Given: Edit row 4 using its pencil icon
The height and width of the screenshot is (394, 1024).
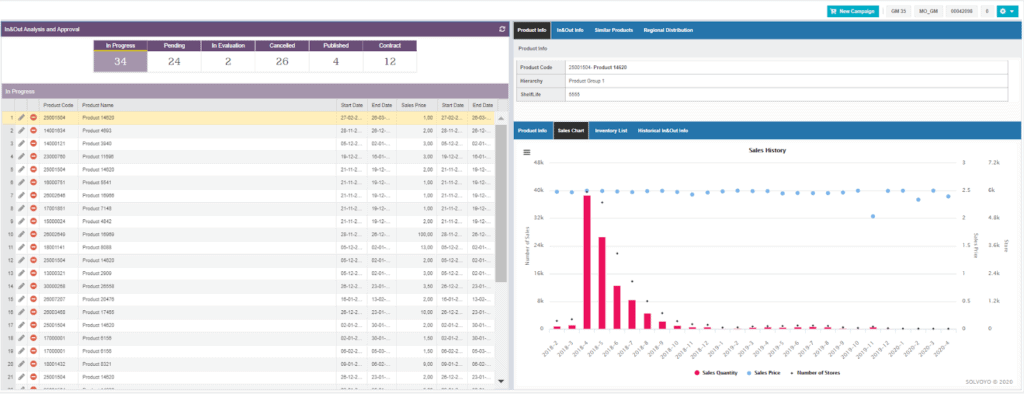Looking at the screenshot, I should [22, 156].
